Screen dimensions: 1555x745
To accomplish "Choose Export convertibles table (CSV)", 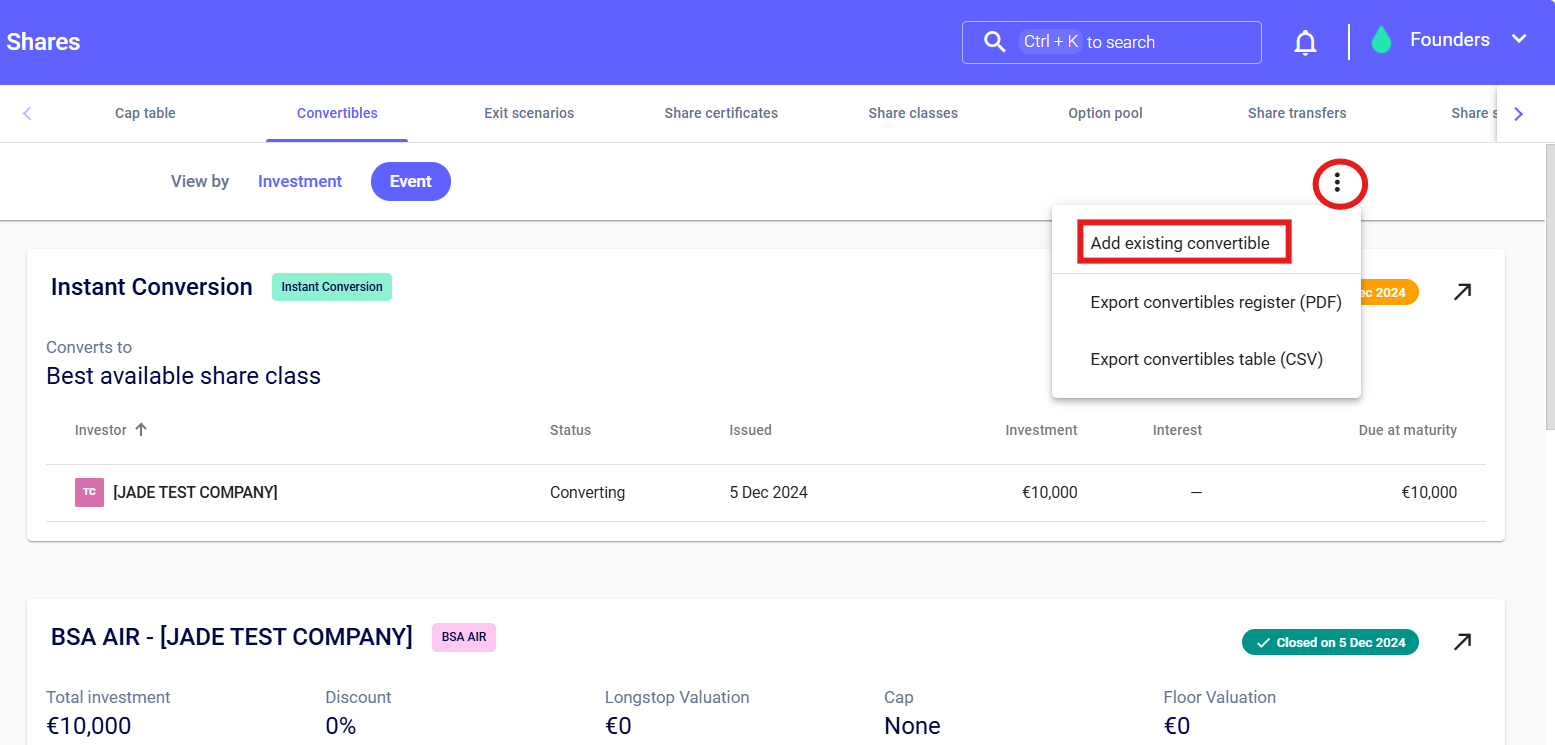I will click(x=1206, y=359).
